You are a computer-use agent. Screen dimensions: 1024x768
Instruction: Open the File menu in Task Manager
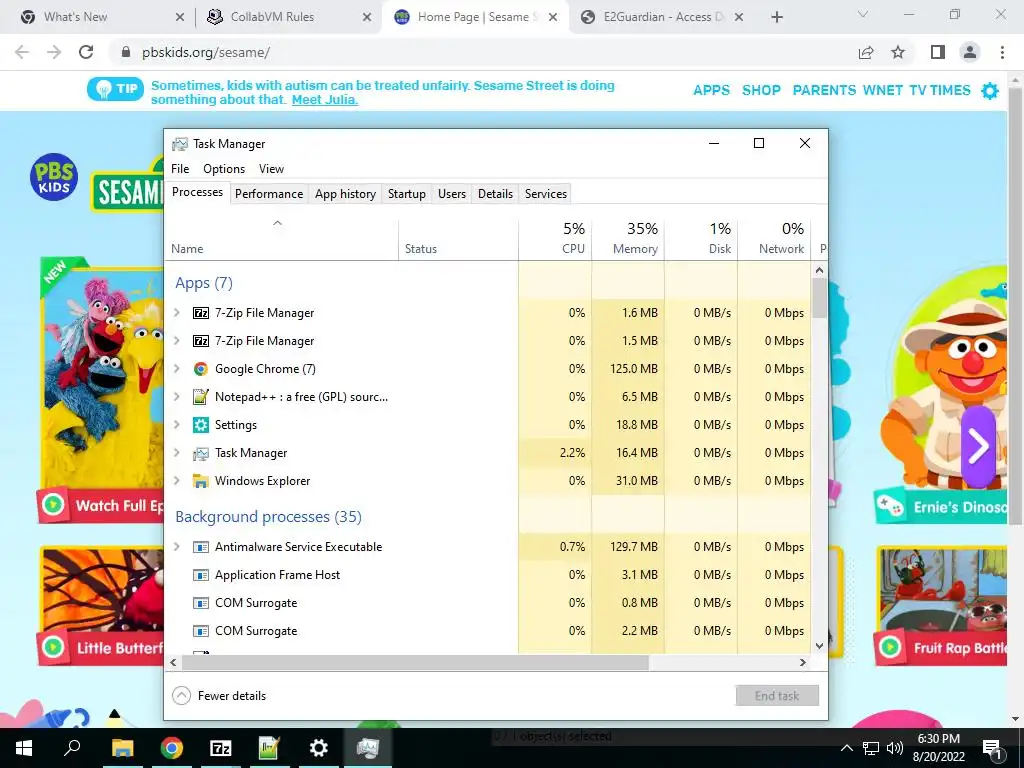pos(180,169)
